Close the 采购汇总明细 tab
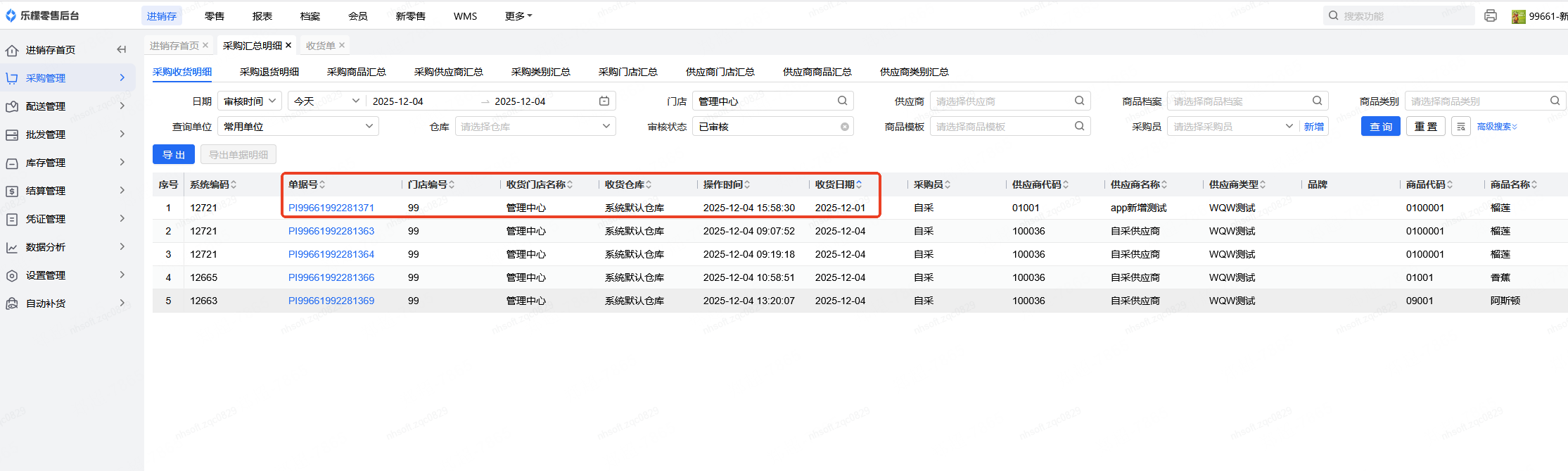This screenshot has width=1568, height=471. 288,45
